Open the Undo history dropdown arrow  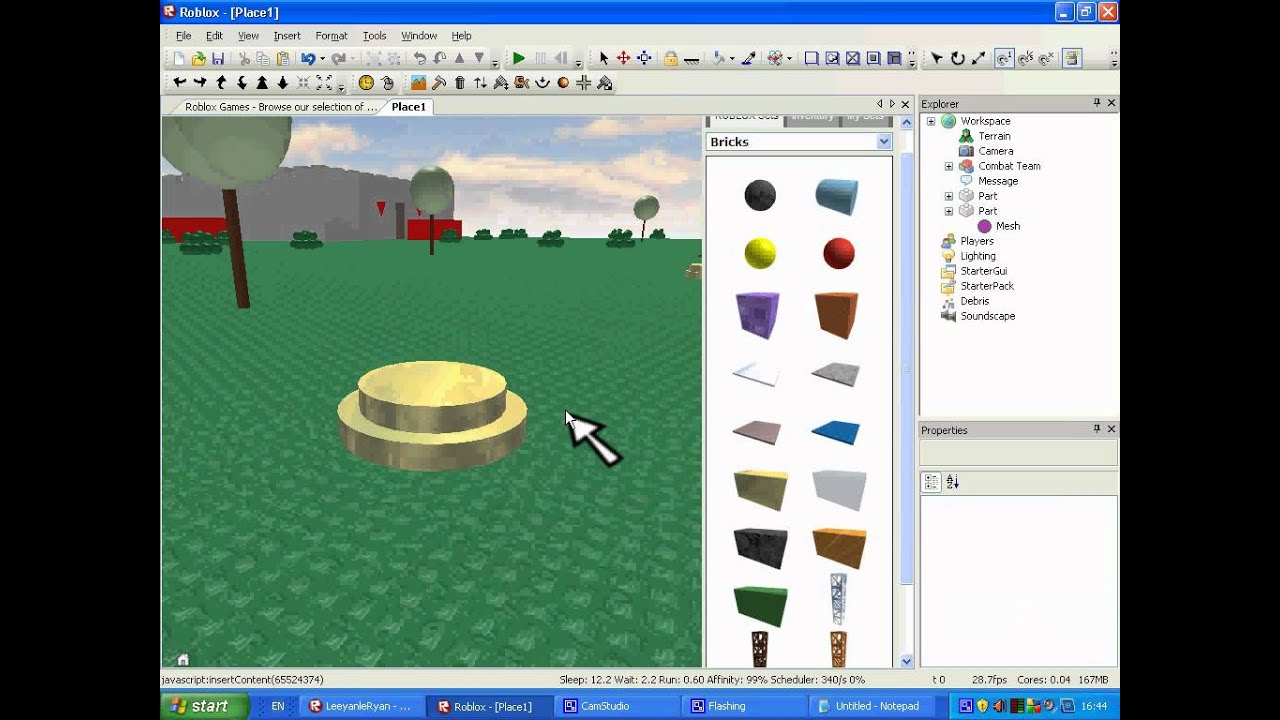tap(322, 59)
